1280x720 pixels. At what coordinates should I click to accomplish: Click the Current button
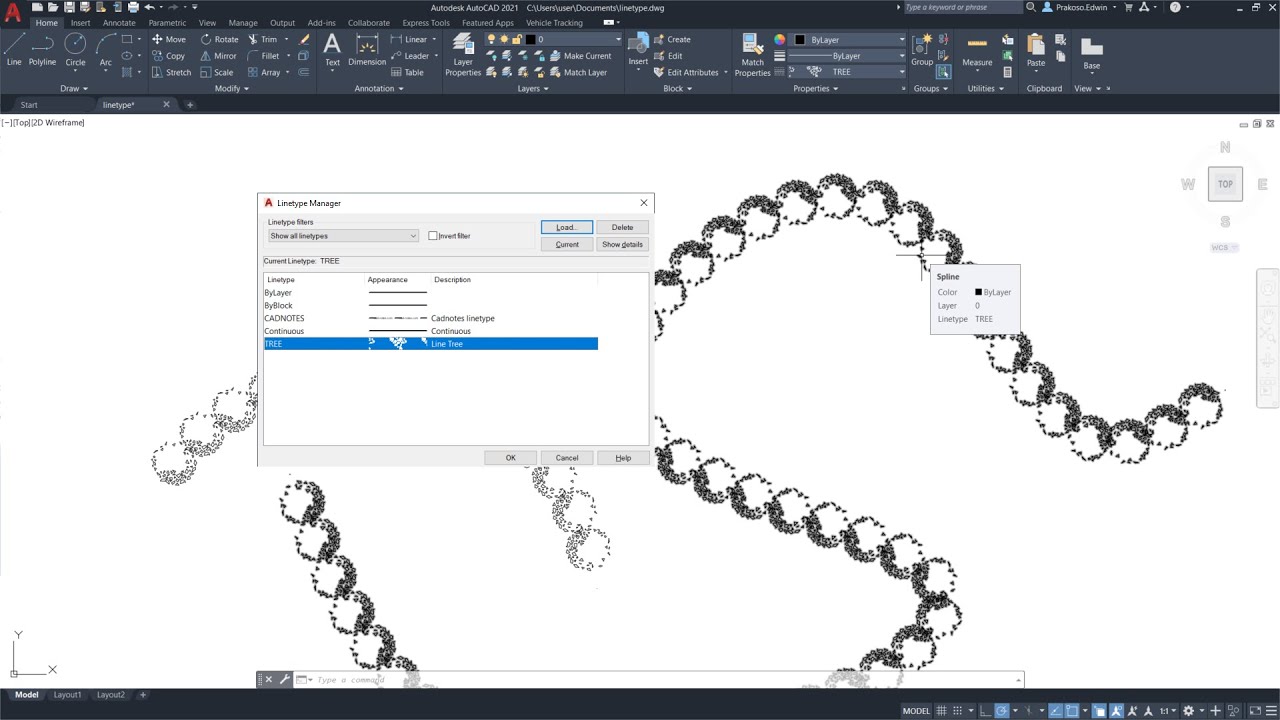(567, 244)
